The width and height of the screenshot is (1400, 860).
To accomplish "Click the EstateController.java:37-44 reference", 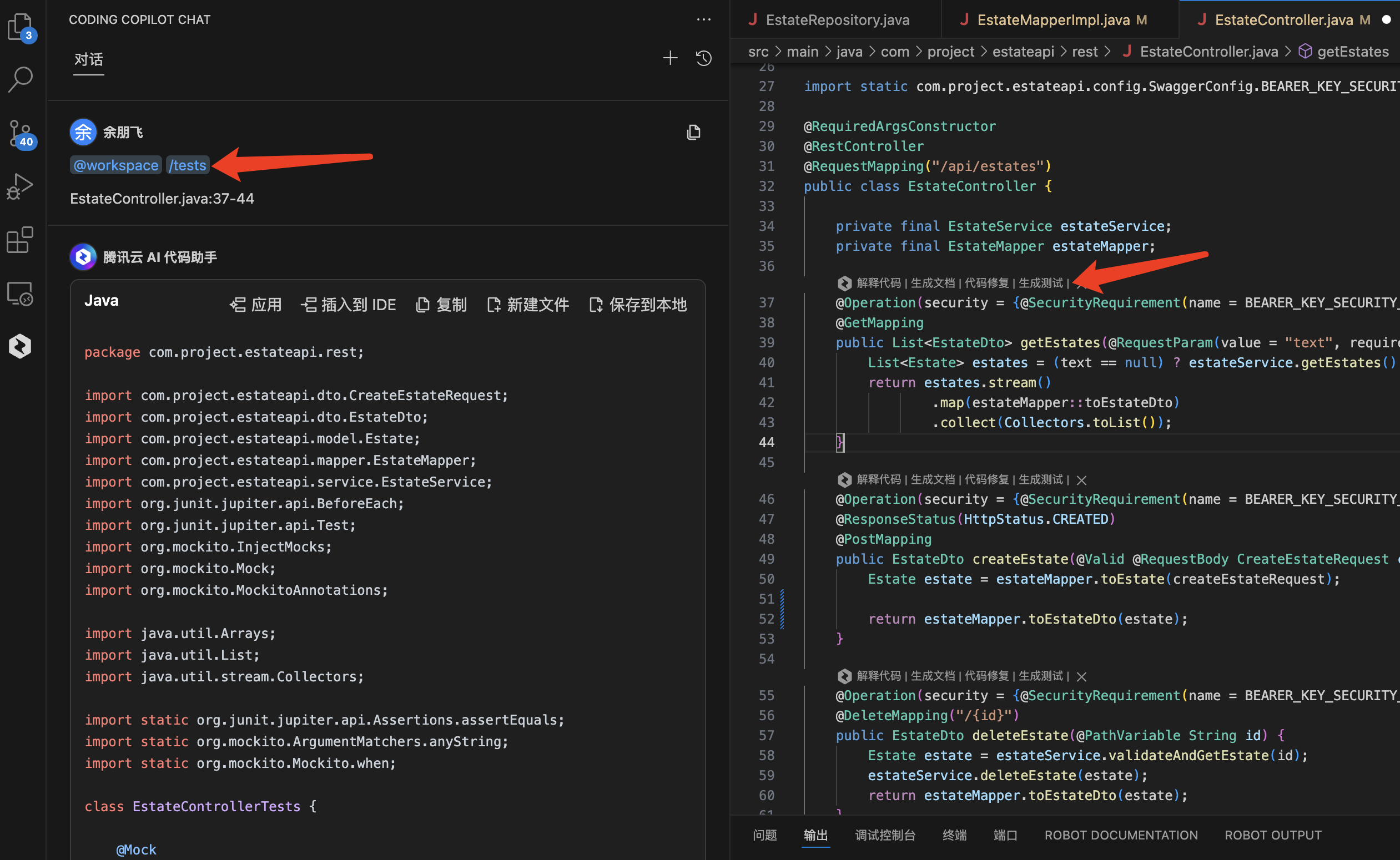I will [162, 199].
